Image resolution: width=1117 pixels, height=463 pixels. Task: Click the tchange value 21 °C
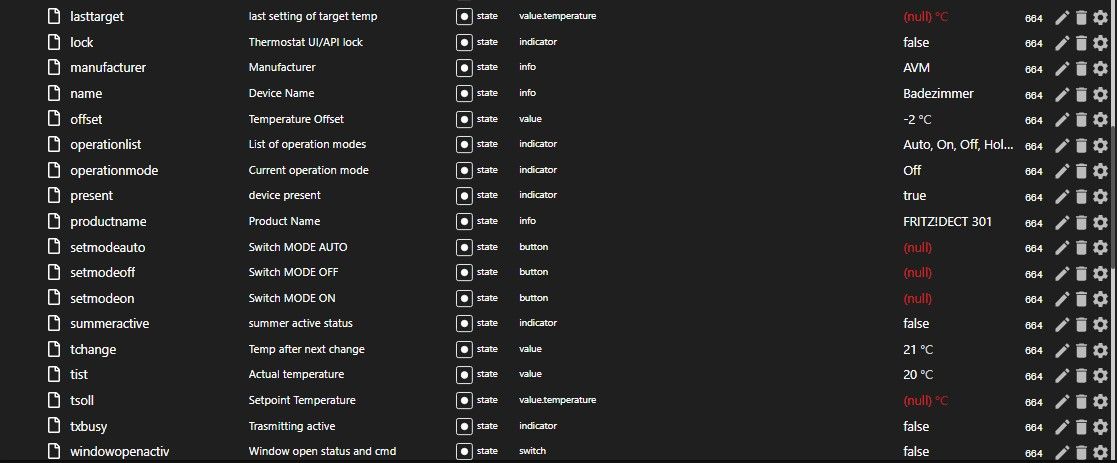point(918,349)
